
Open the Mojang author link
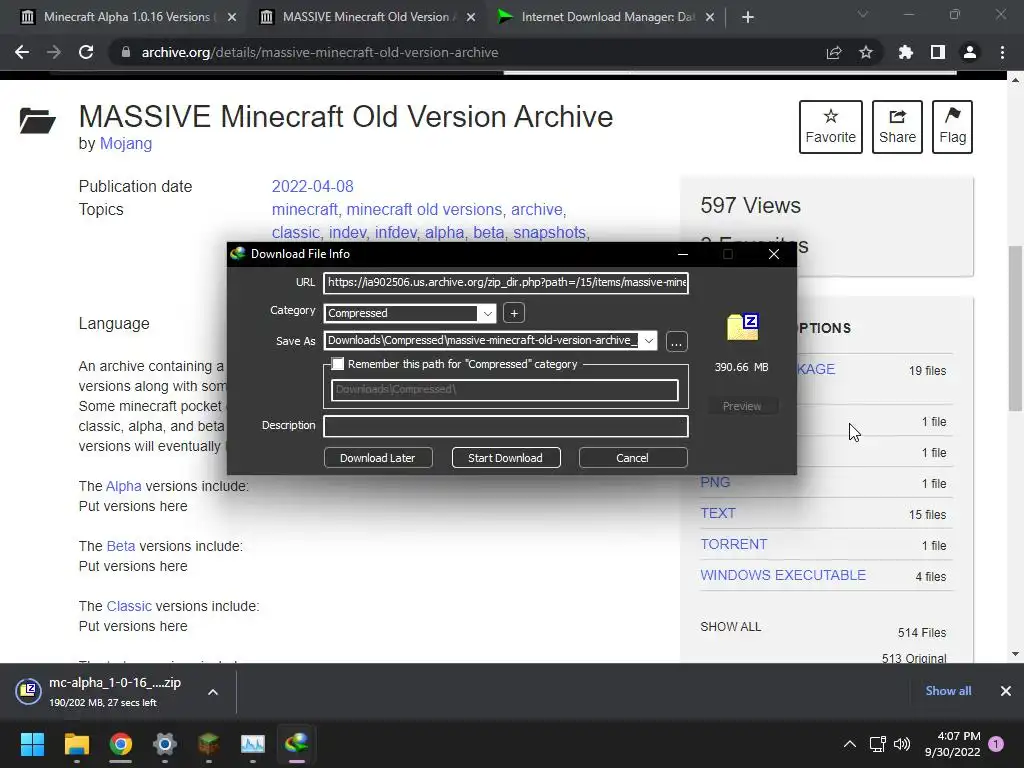tap(126, 144)
